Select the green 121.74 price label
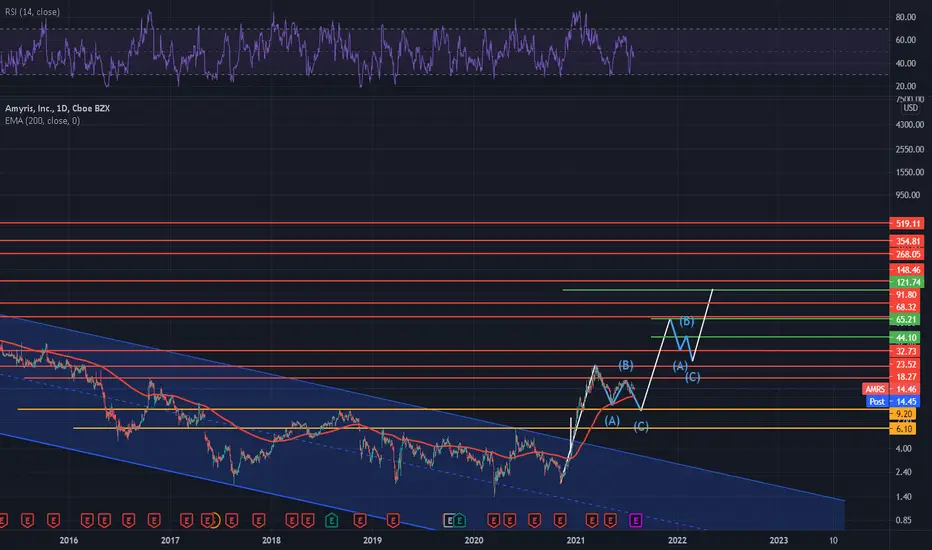Image resolution: width=932 pixels, height=550 pixels. click(x=907, y=282)
